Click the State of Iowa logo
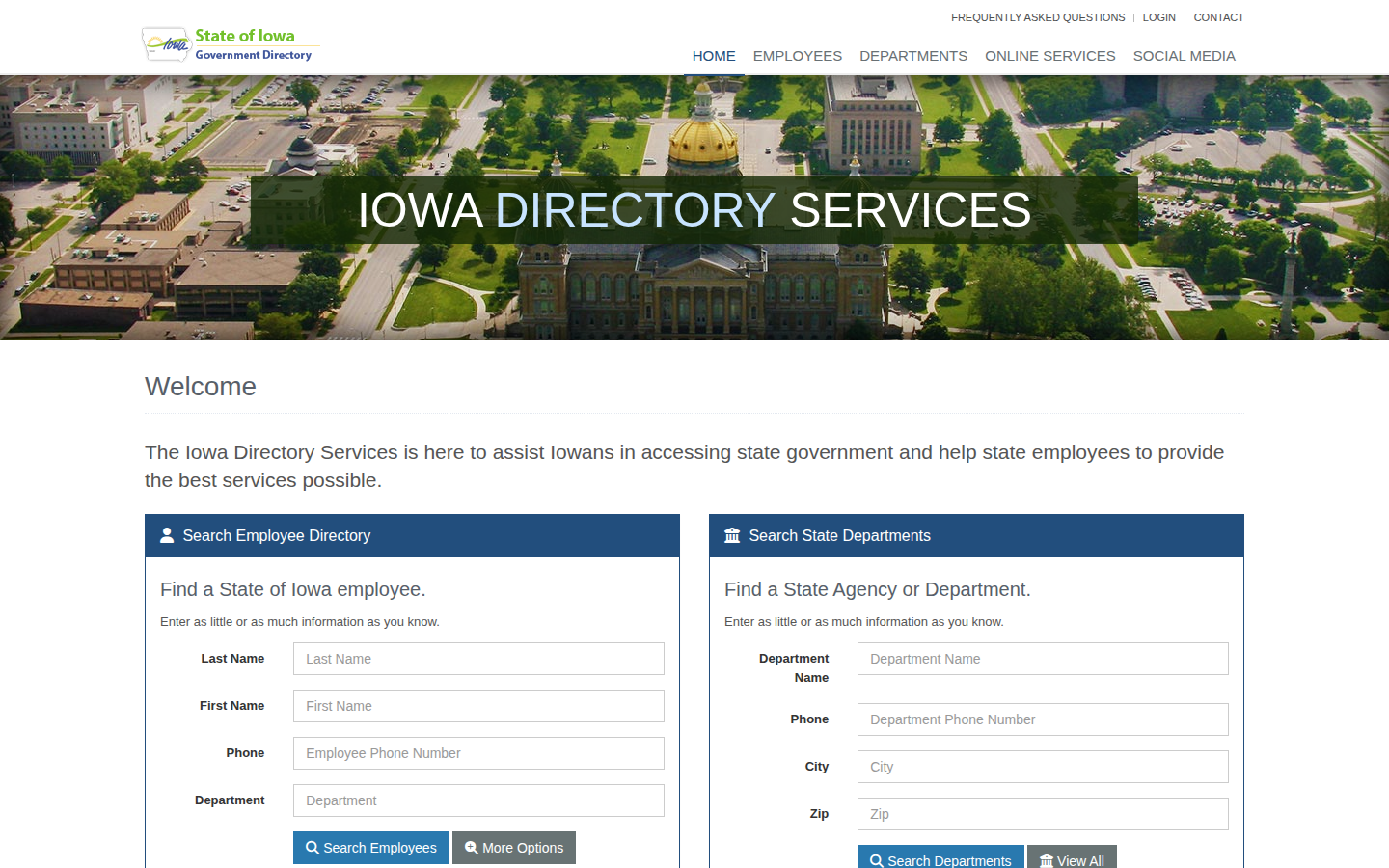This screenshot has width=1389, height=868. click(x=230, y=44)
